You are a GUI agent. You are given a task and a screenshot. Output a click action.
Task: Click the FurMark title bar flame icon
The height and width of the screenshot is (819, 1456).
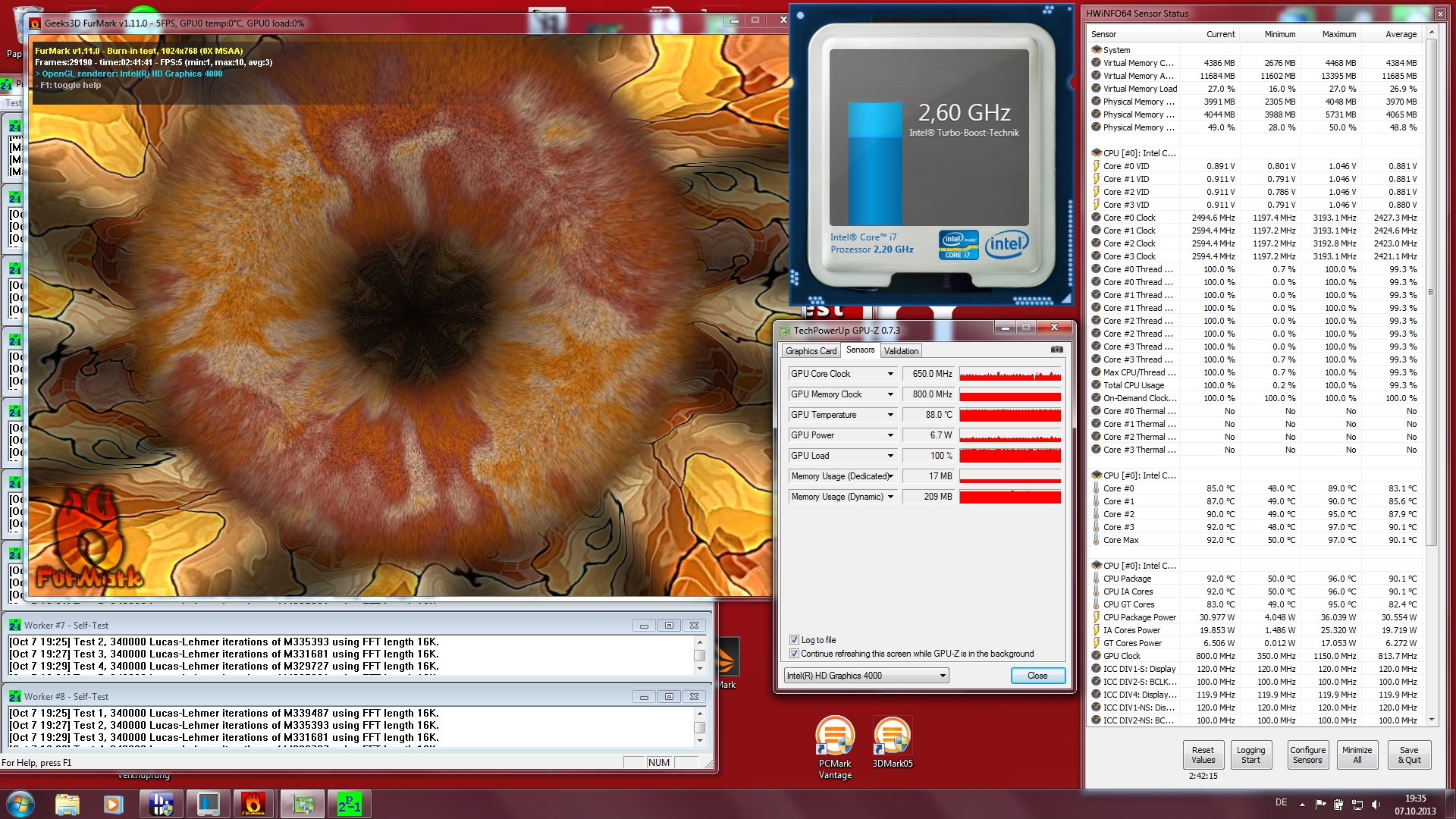[35, 24]
